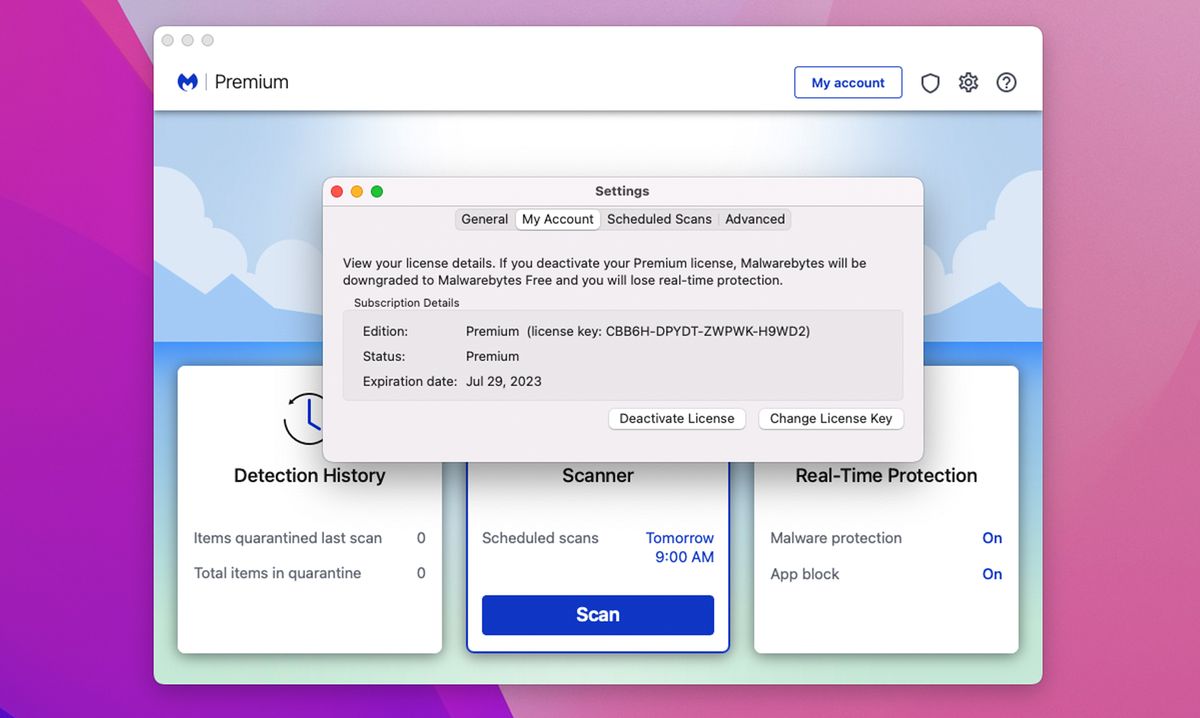This screenshot has height=718, width=1200.
Task: Open the help question mark icon
Action: click(x=1006, y=82)
